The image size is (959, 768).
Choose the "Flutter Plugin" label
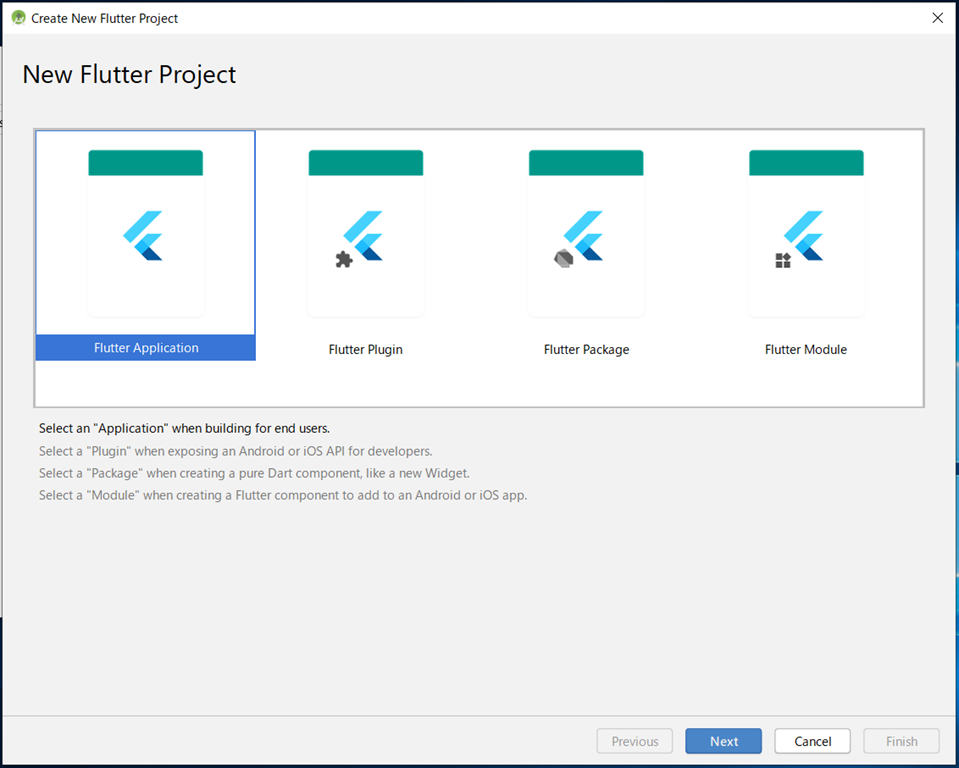pos(365,350)
